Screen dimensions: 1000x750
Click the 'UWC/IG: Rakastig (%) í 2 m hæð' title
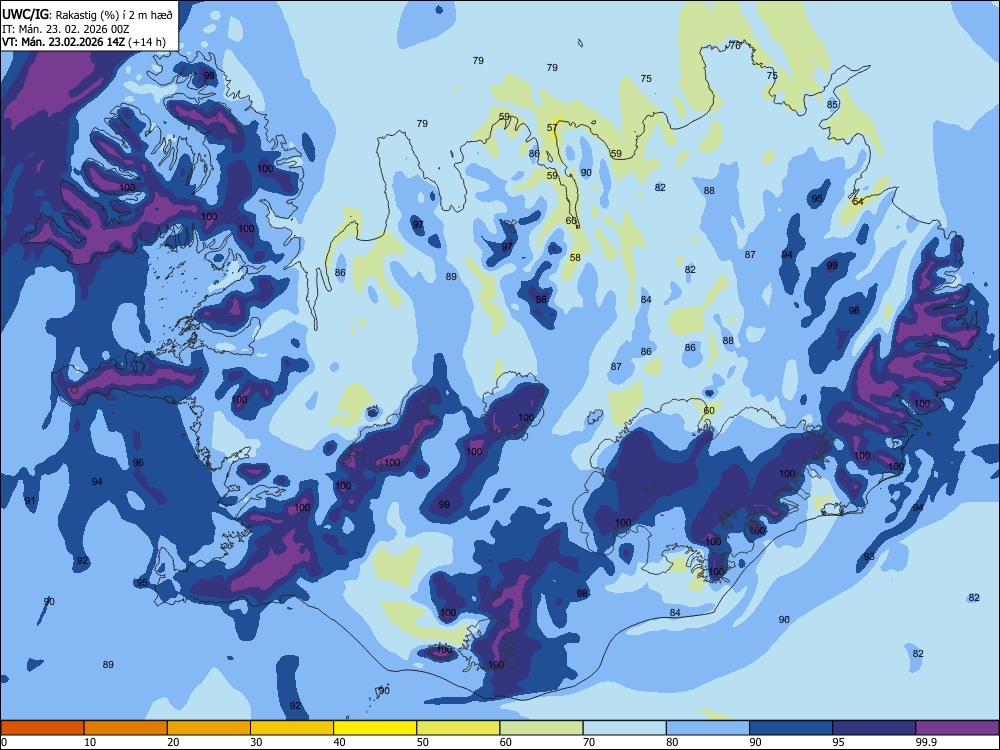click(87, 15)
